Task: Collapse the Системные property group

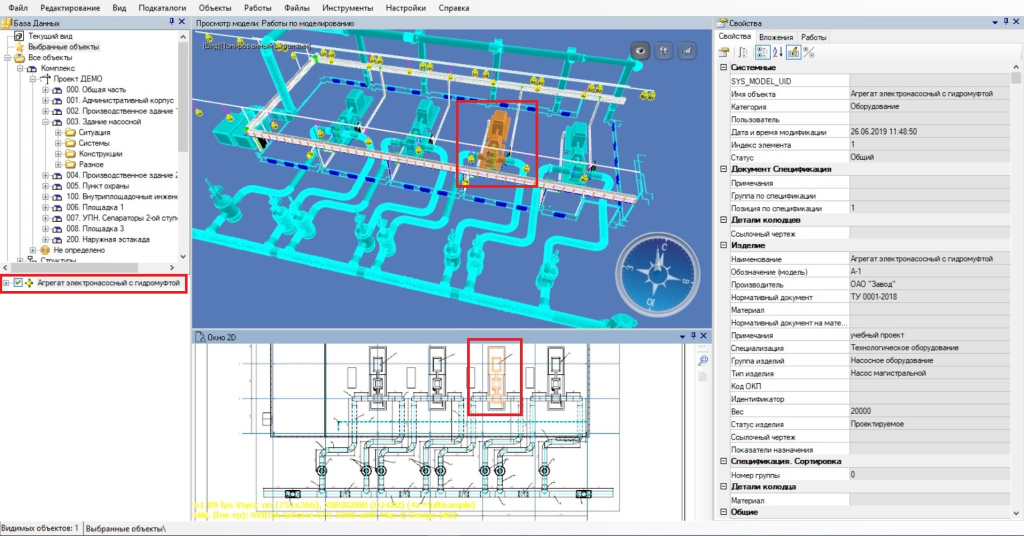Action: 723,67
